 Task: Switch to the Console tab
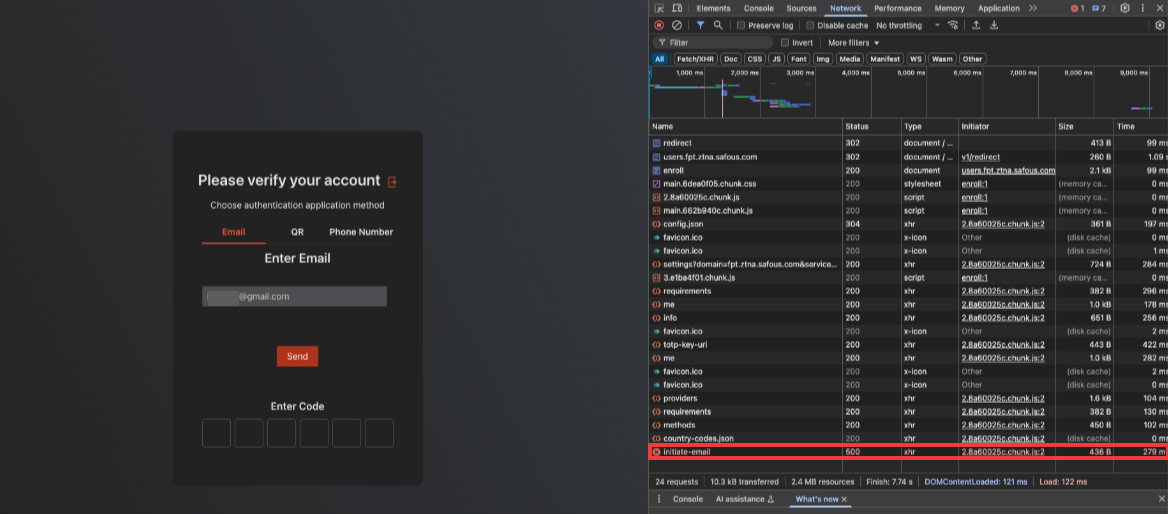(x=758, y=8)
